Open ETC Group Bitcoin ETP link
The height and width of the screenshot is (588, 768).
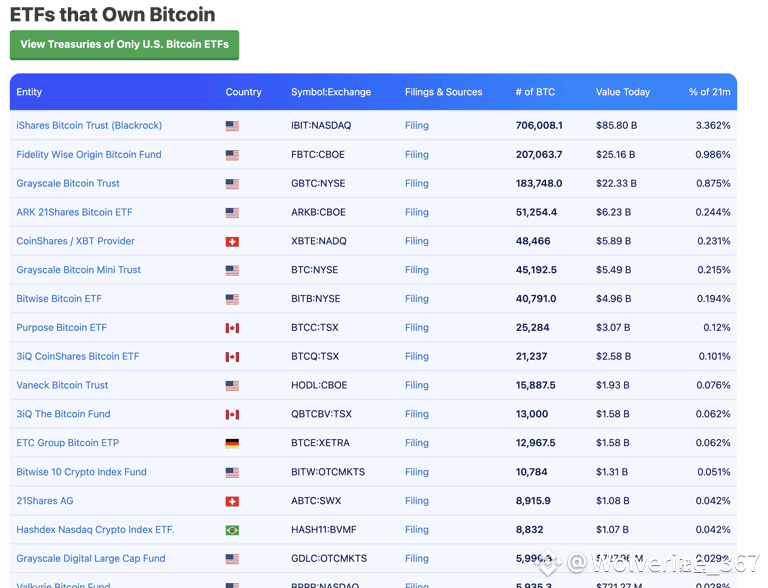point(68,443)
